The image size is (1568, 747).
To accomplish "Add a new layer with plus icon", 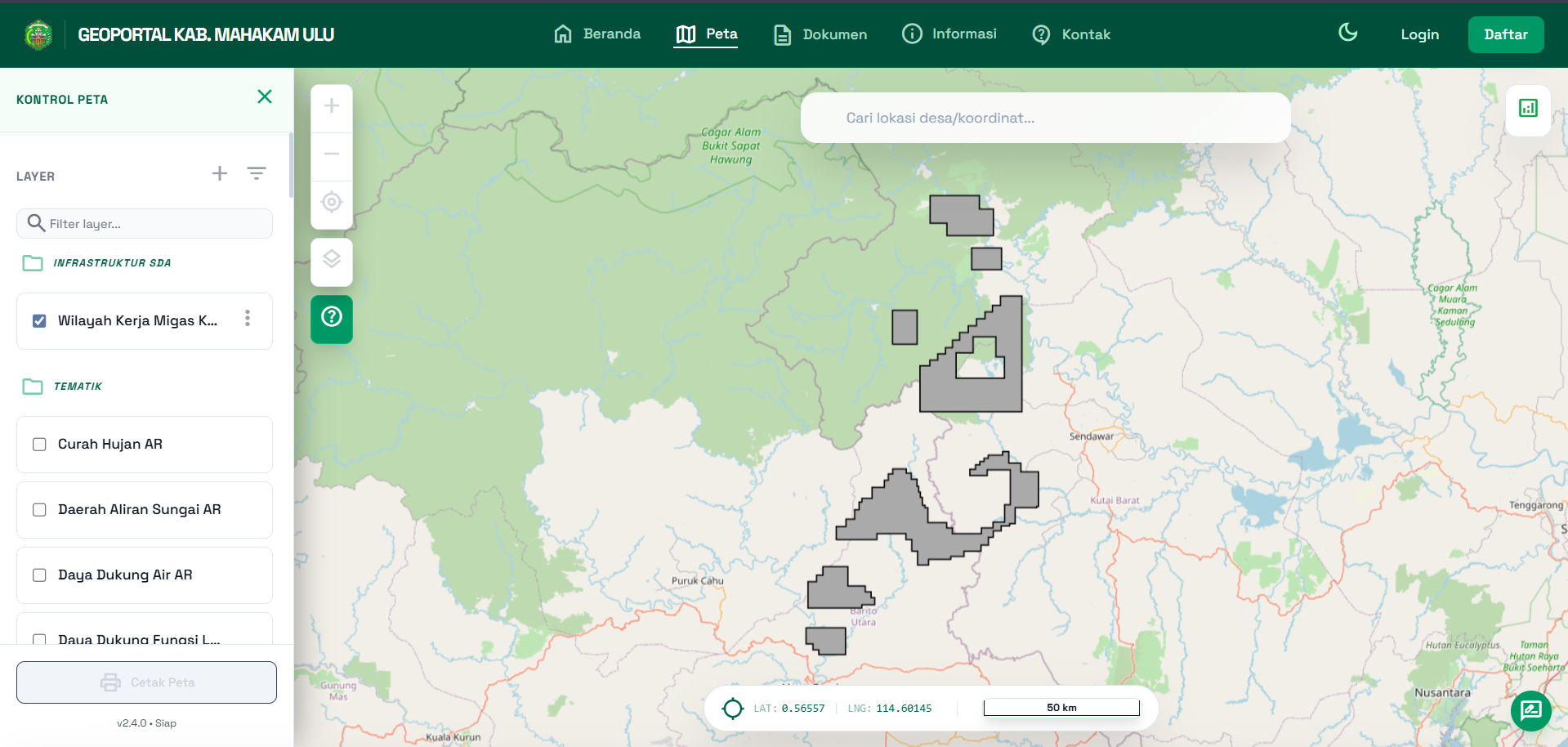I will 220,174.
